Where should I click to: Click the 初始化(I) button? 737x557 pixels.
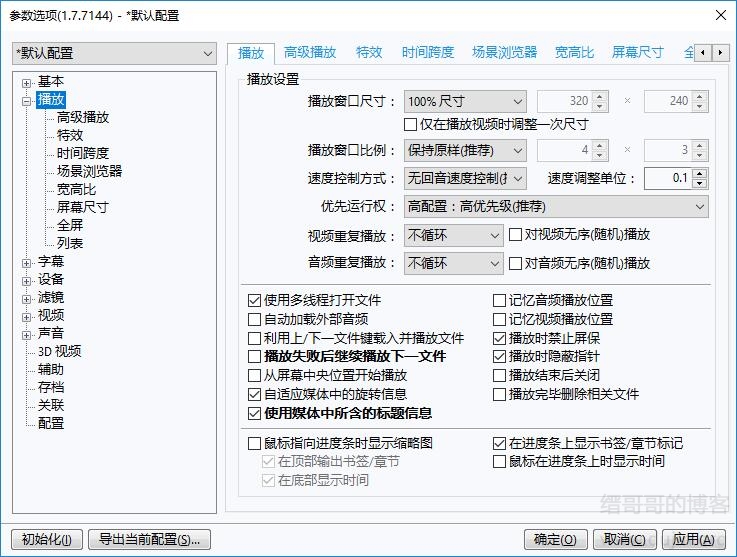[47, 539]
